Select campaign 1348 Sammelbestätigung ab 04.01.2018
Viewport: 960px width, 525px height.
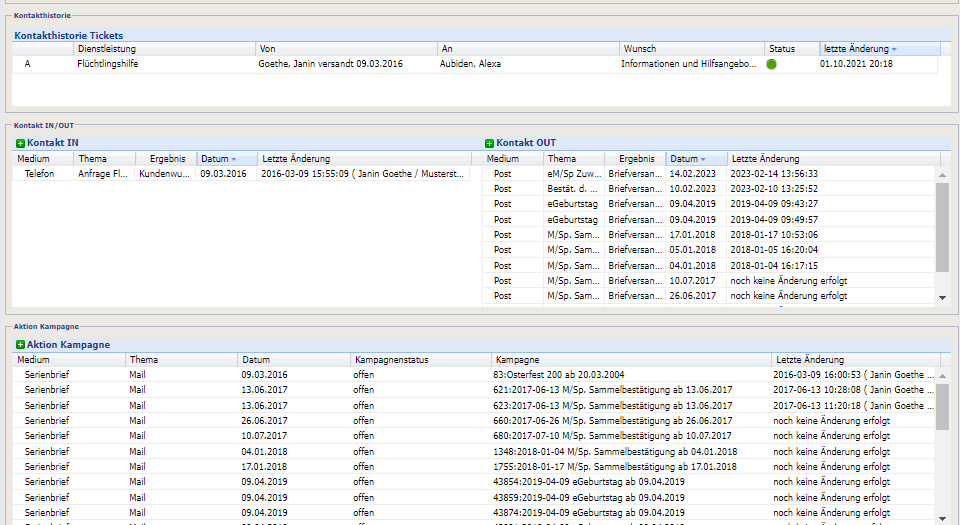point(615,452)
